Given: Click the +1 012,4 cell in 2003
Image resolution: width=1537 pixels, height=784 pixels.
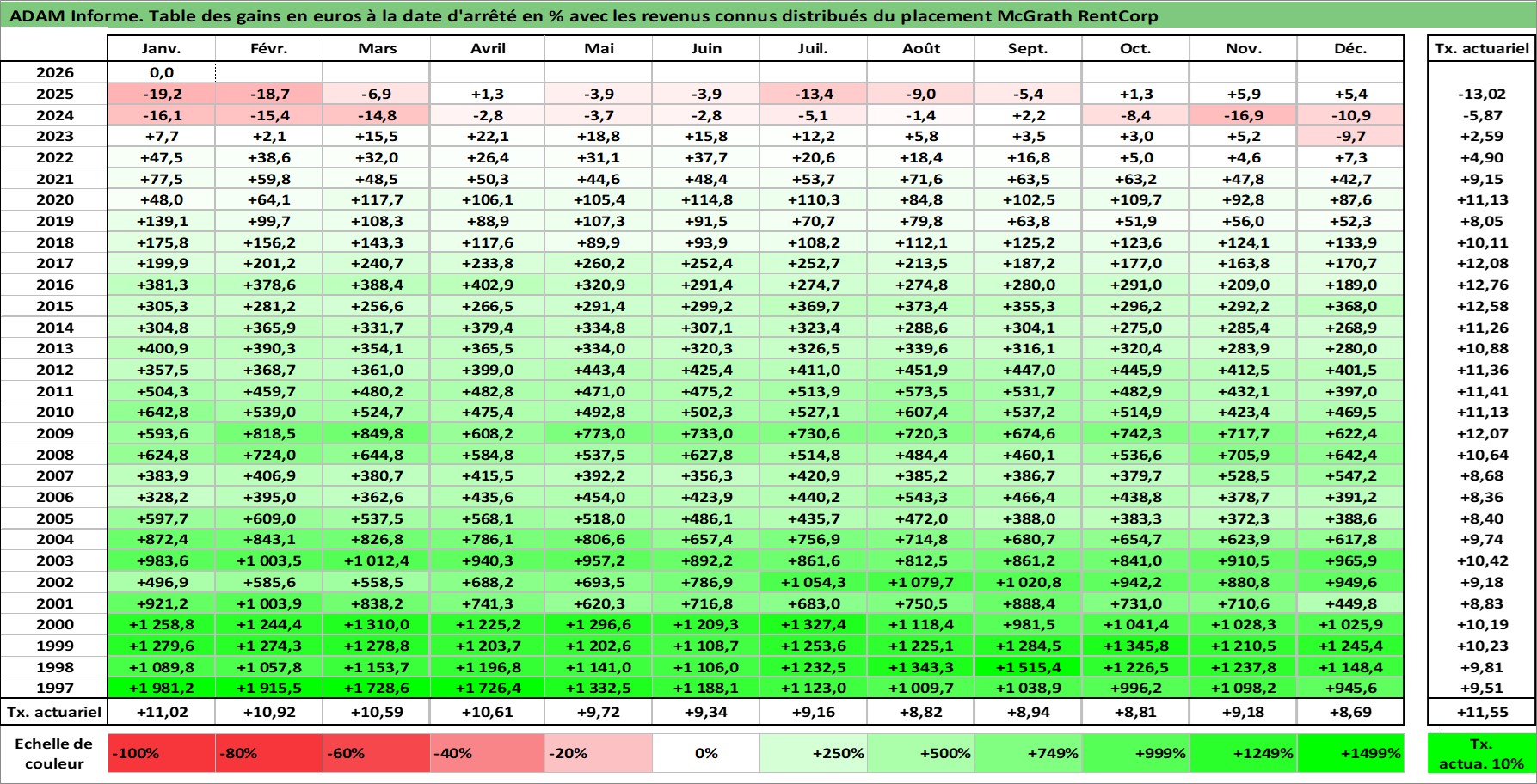Looking at the screenshot, I should coord(377,560).
